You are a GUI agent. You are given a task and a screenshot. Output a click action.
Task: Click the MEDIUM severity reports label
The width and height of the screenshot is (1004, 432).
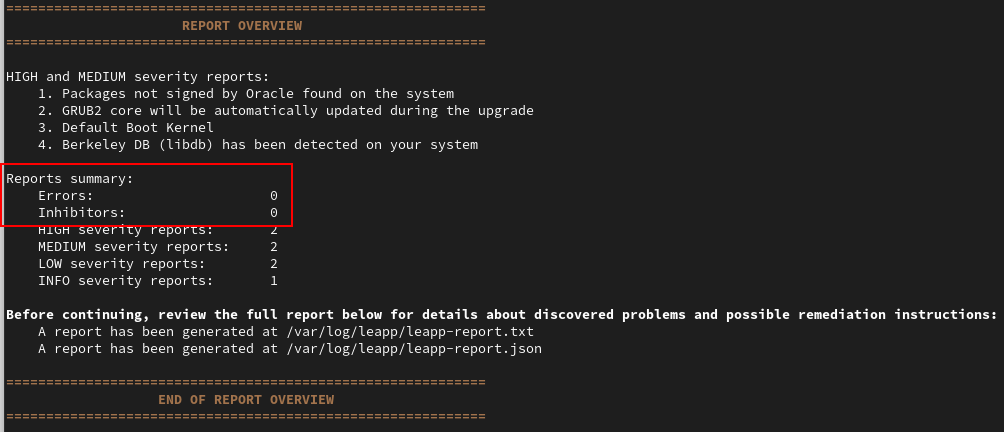tap(134, 246)
